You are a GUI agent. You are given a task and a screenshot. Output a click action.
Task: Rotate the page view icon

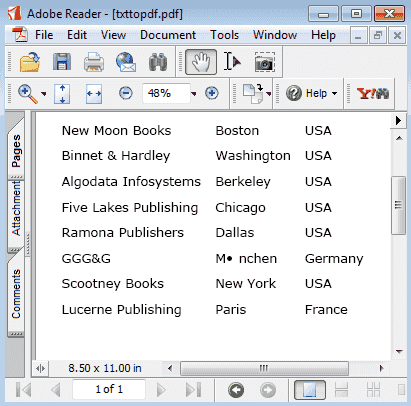[x=253, y=94]
